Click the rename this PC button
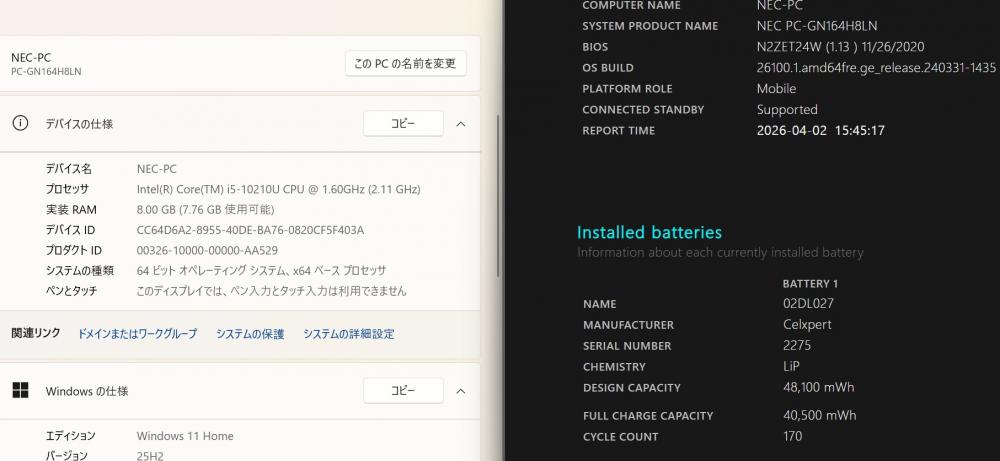This screenshot has width=1000, height=461. 406,64
